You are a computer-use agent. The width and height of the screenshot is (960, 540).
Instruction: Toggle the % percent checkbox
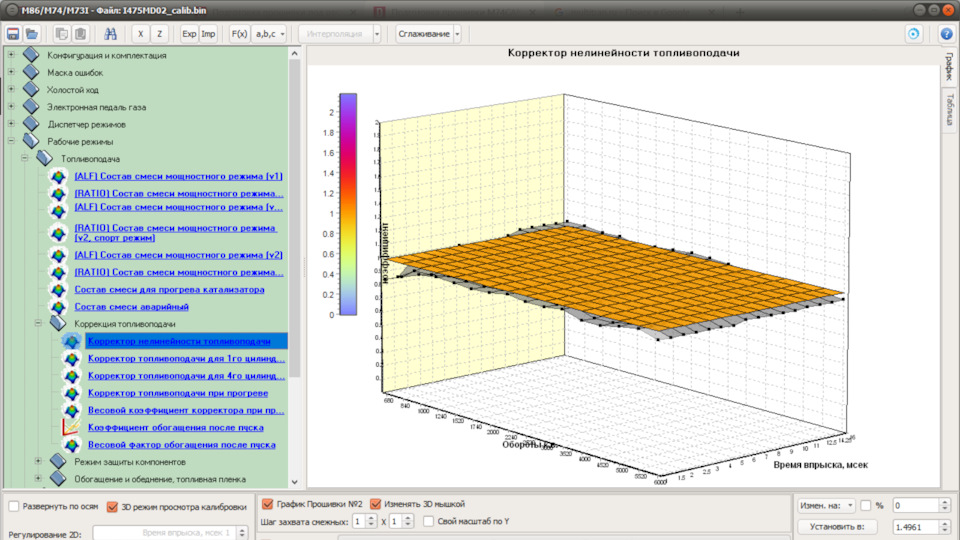tap(866, 505)
